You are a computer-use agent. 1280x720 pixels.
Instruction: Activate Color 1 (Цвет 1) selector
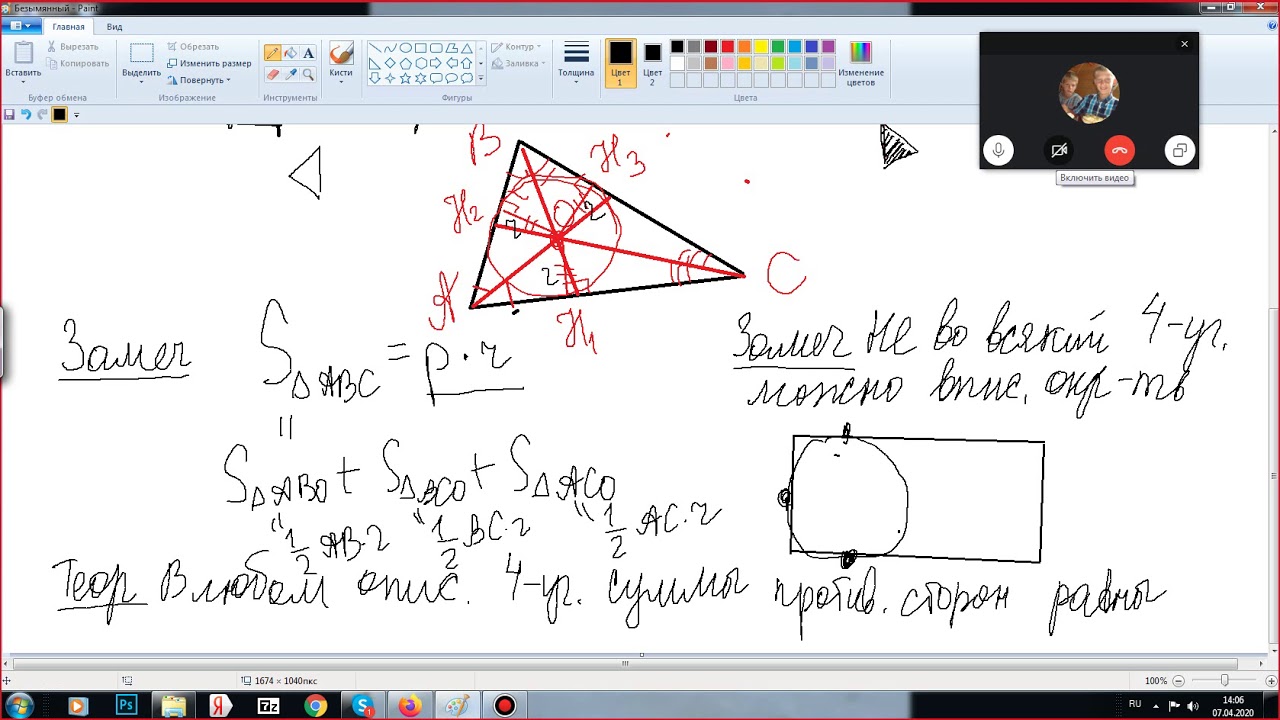(620, 63)
